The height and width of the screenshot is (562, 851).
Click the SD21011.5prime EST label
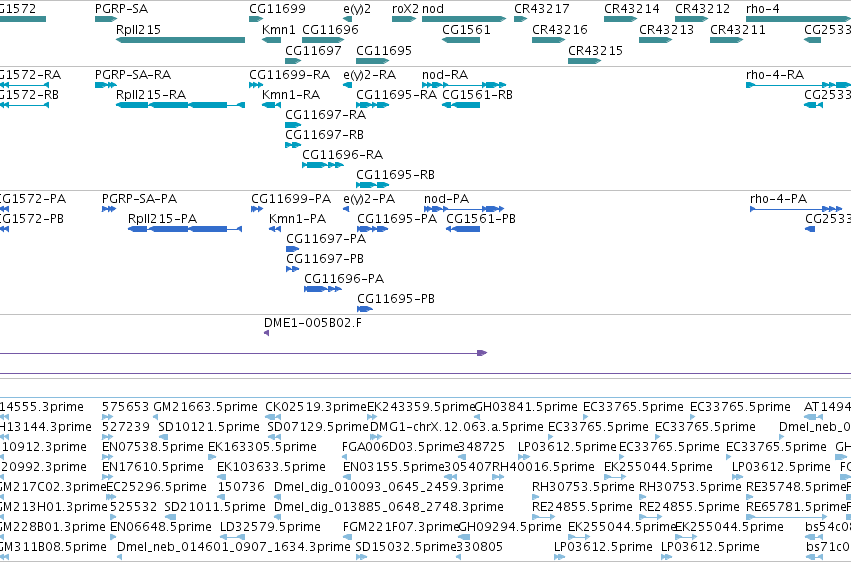(215, 507)
